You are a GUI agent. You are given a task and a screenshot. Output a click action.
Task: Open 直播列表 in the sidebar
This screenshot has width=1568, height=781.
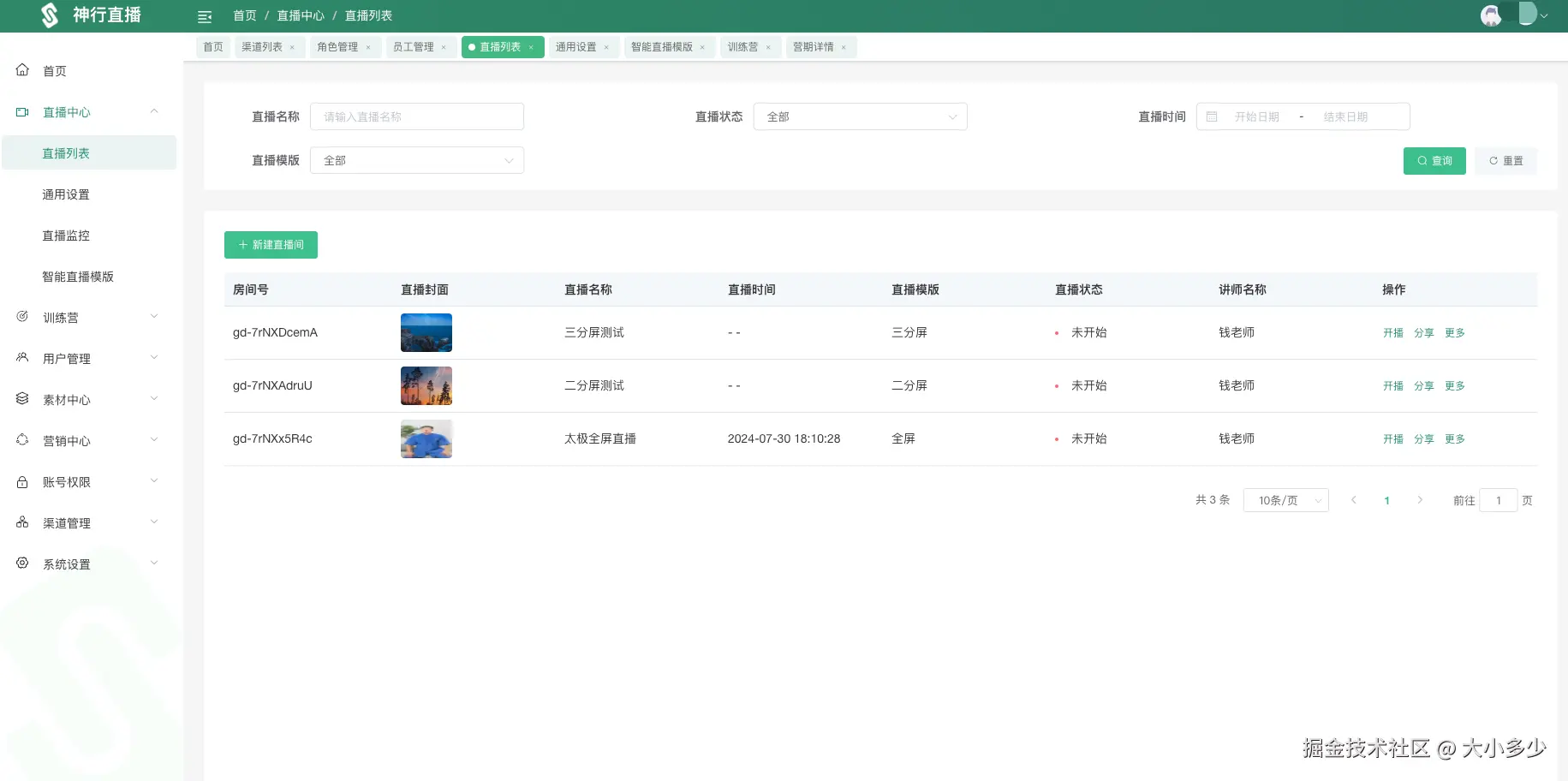(x=89, y=153)
